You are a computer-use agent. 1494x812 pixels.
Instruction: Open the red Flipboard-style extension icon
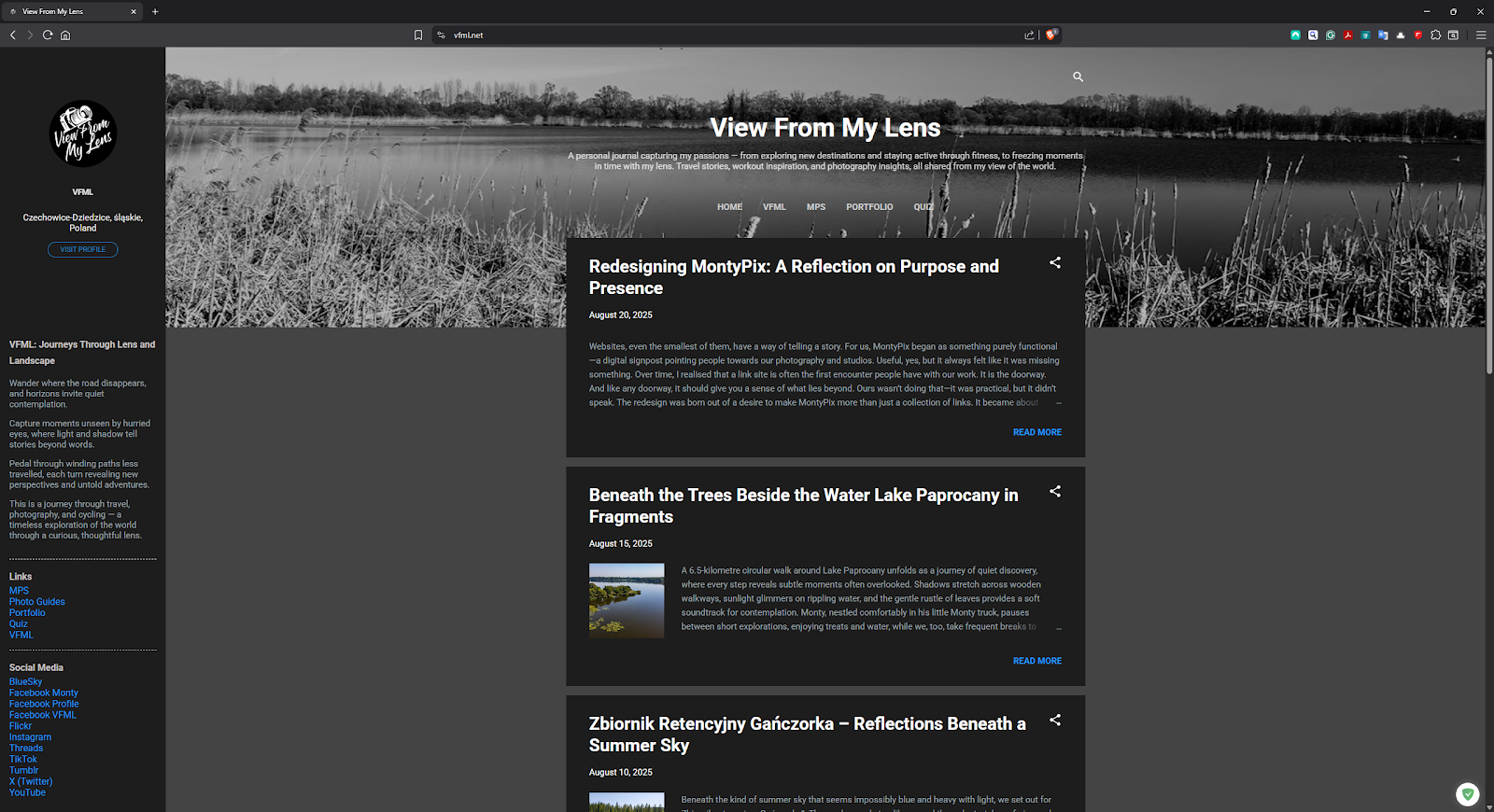(x=1418, y=35)
